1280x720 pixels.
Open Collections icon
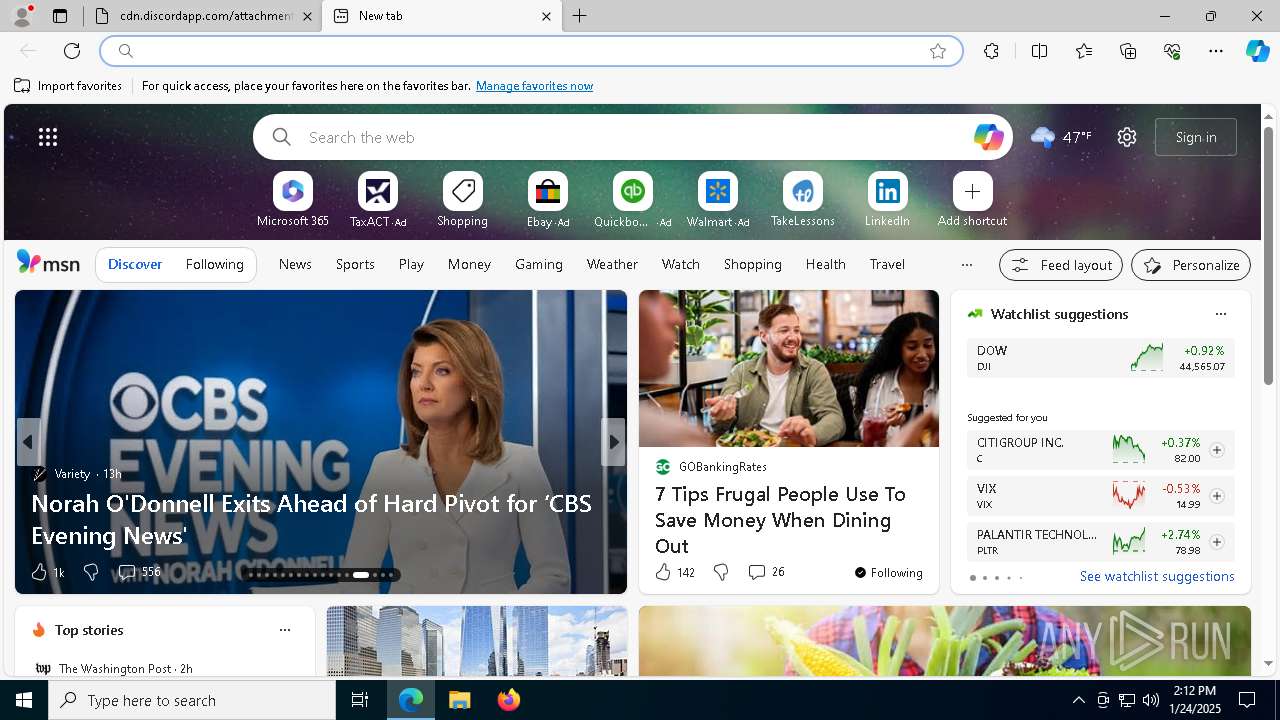(x=1128, y=51)
